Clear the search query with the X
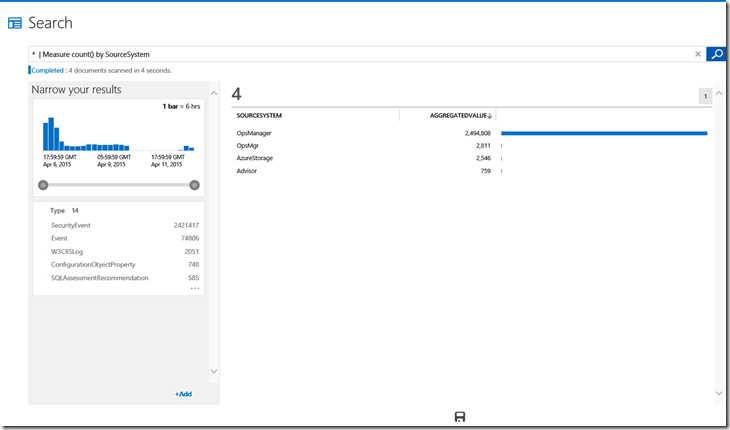Screen dimensions: 730x430 point(698,54)
